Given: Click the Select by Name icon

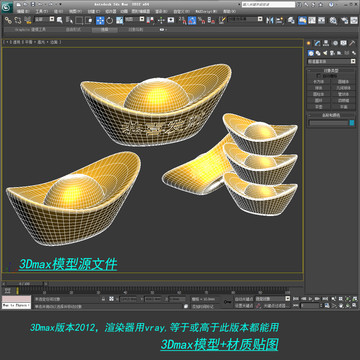Looking at the screenshot, I should coord(69,20).
